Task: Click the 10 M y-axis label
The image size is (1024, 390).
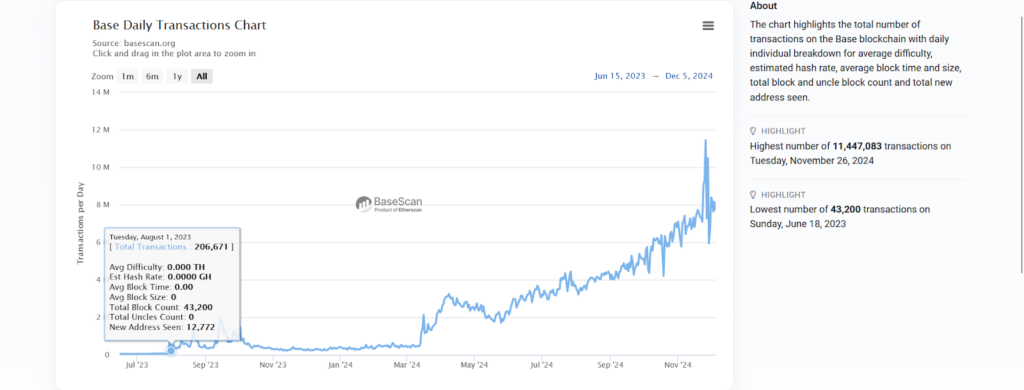Action: click(x=102, y=168)
